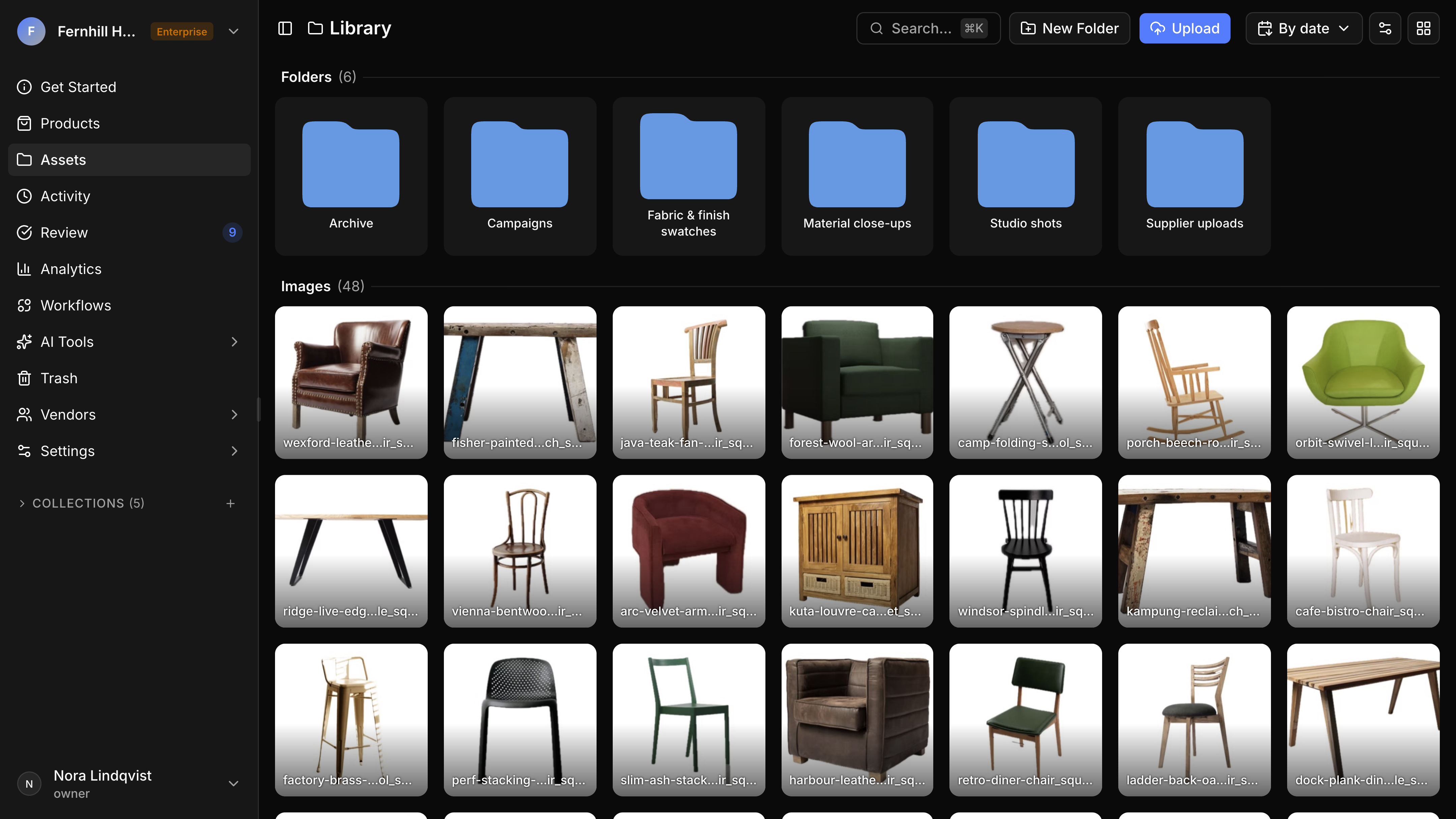The image size is (1456, 819).
Task: Click the Fernhill workspace avatar
Action: (x=31, y=31)
